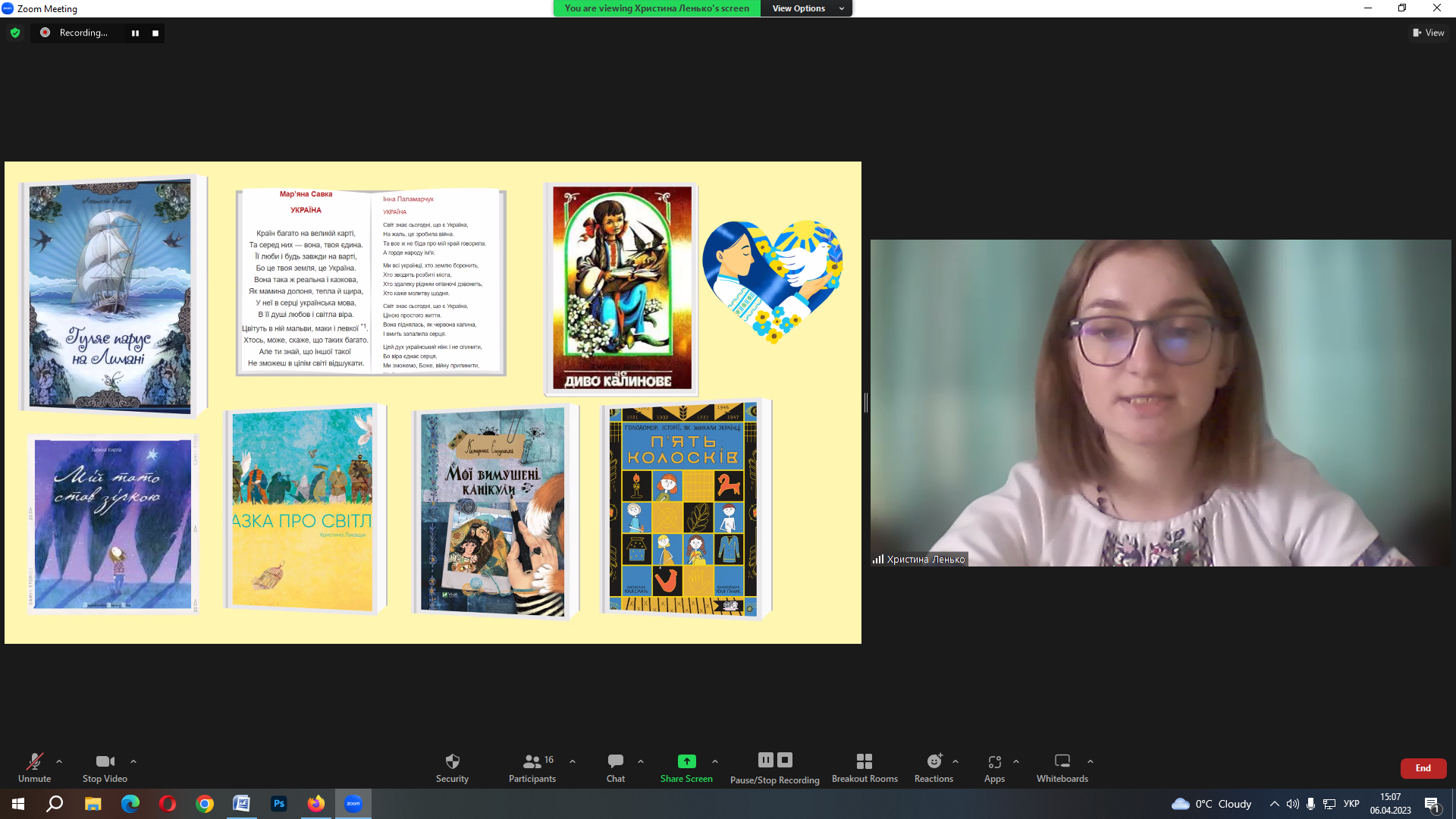Open the Apps icon
1456x819 pixels.
(x=994, y=761)
